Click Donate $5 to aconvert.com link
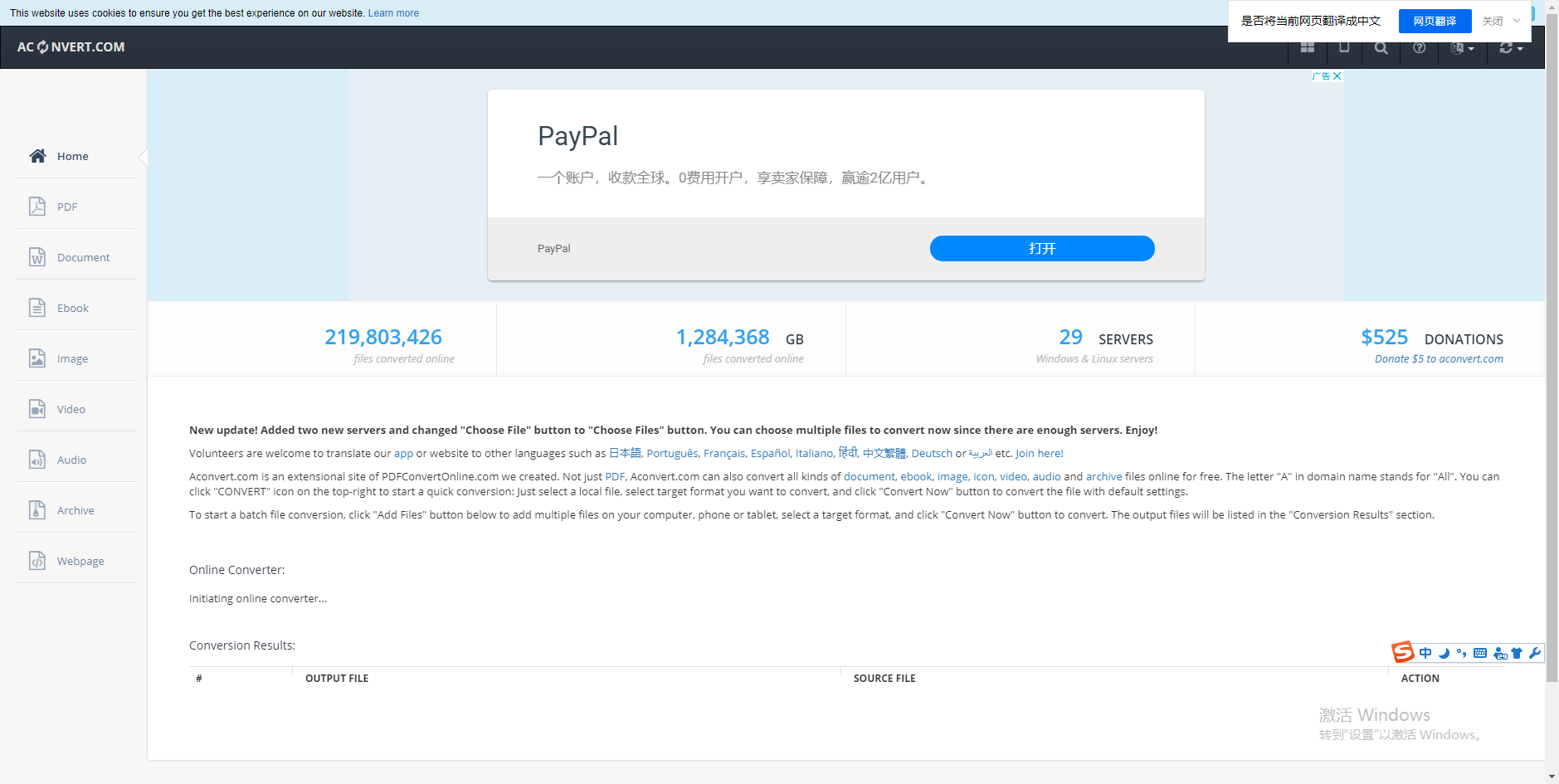This screenshot has height=784, width=1559. tap(1439, 358)
